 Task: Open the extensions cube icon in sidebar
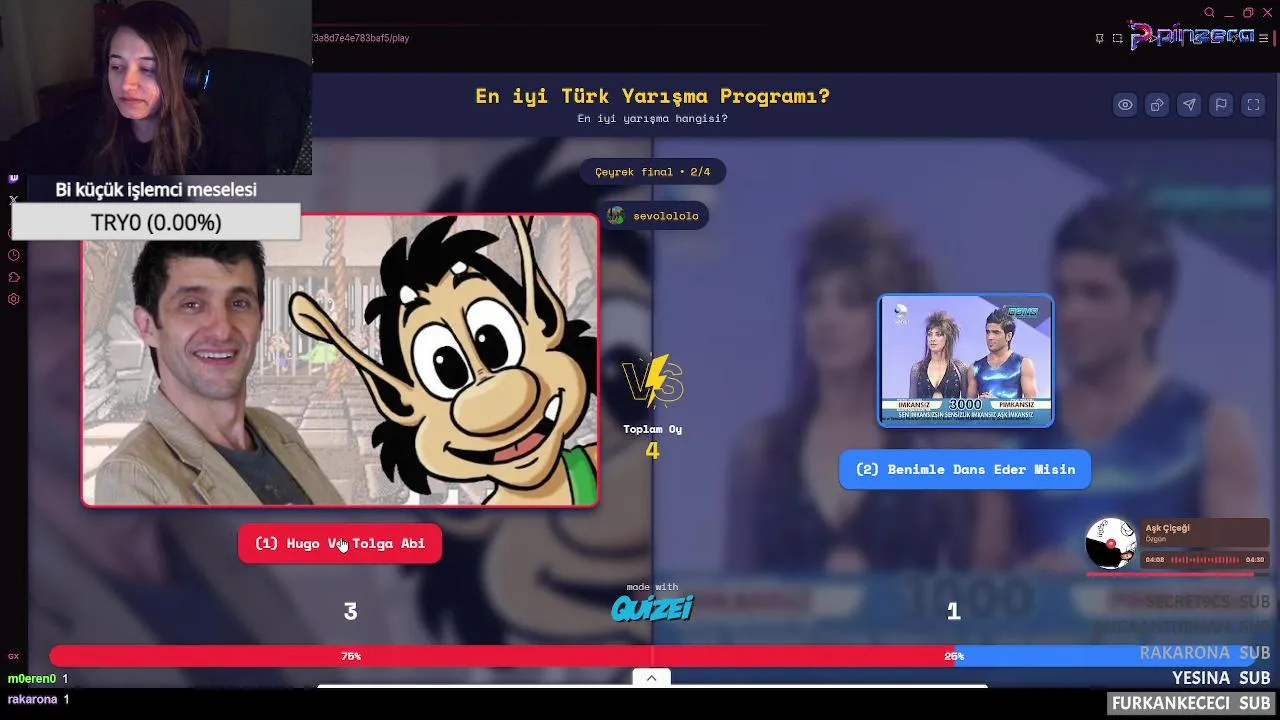click(14, 277)
